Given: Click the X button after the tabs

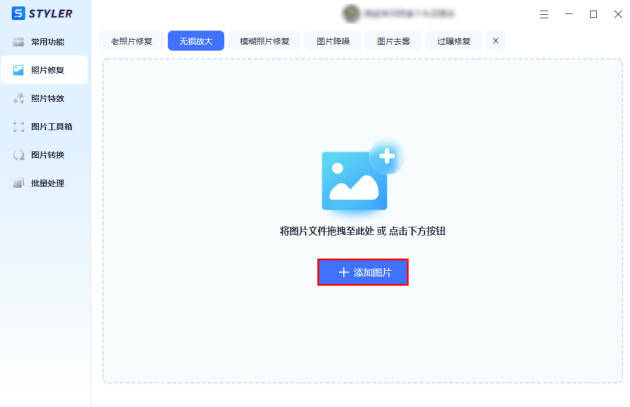Looking at the screenshot, I should pos(495,41).
